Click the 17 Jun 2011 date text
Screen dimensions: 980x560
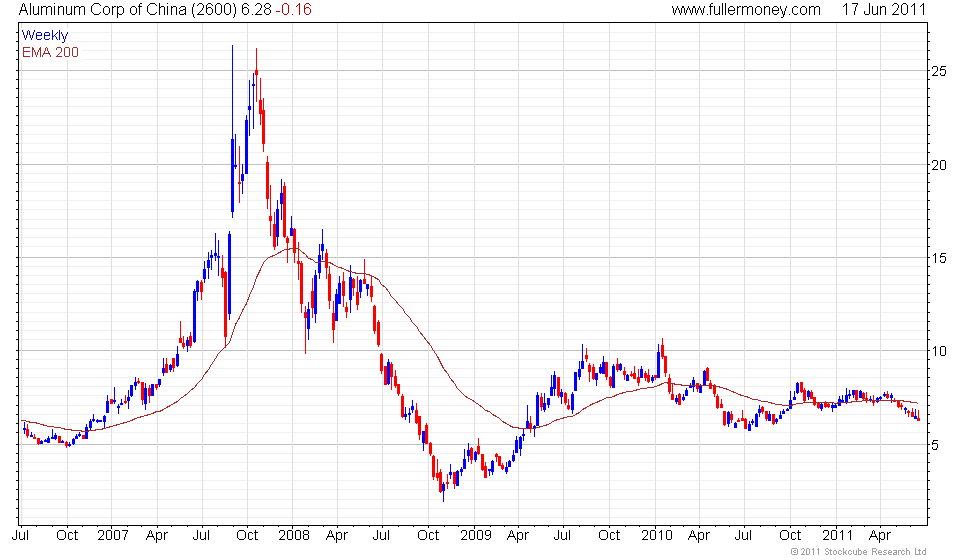click(883, 10)
